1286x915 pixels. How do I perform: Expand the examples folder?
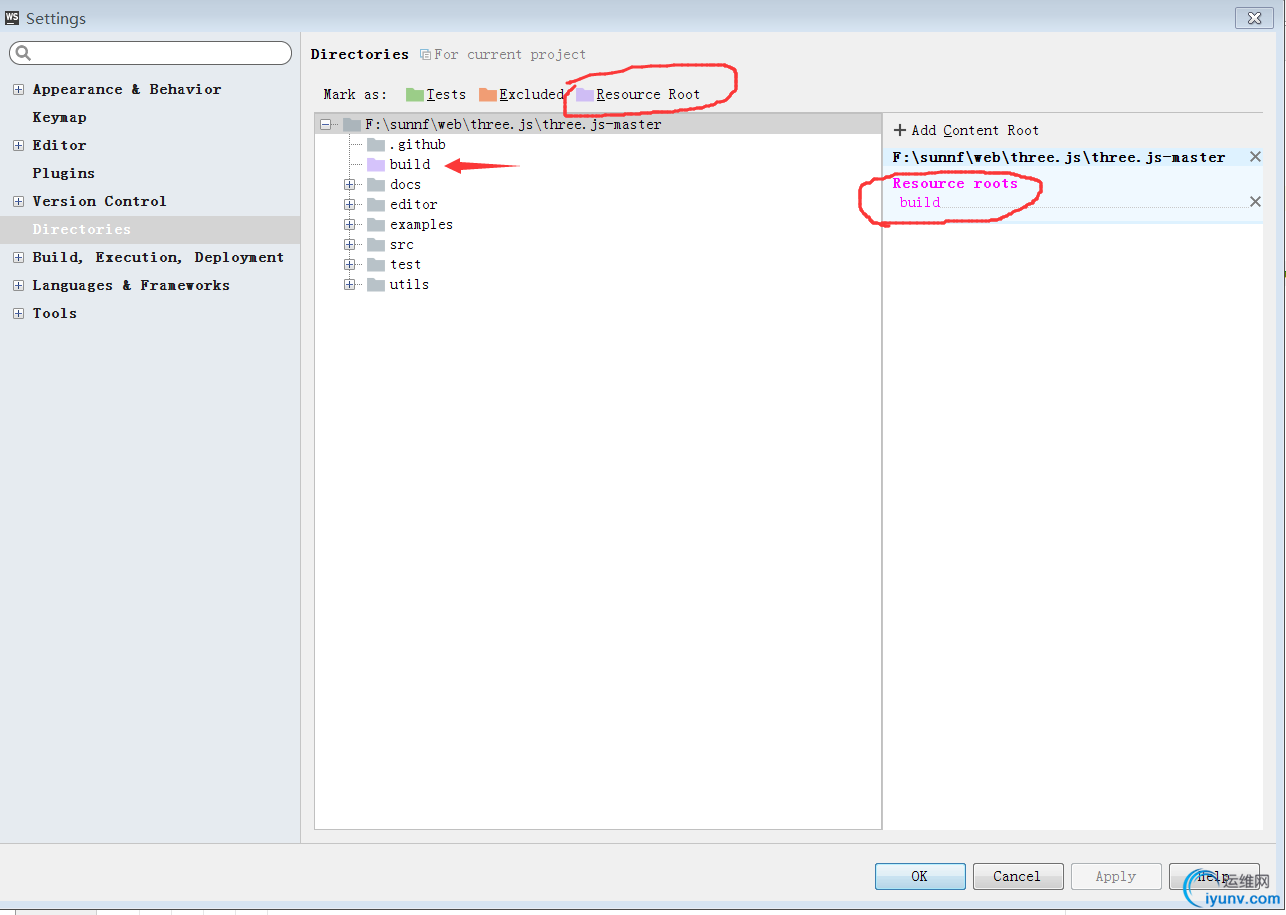[x=349, y=224]
